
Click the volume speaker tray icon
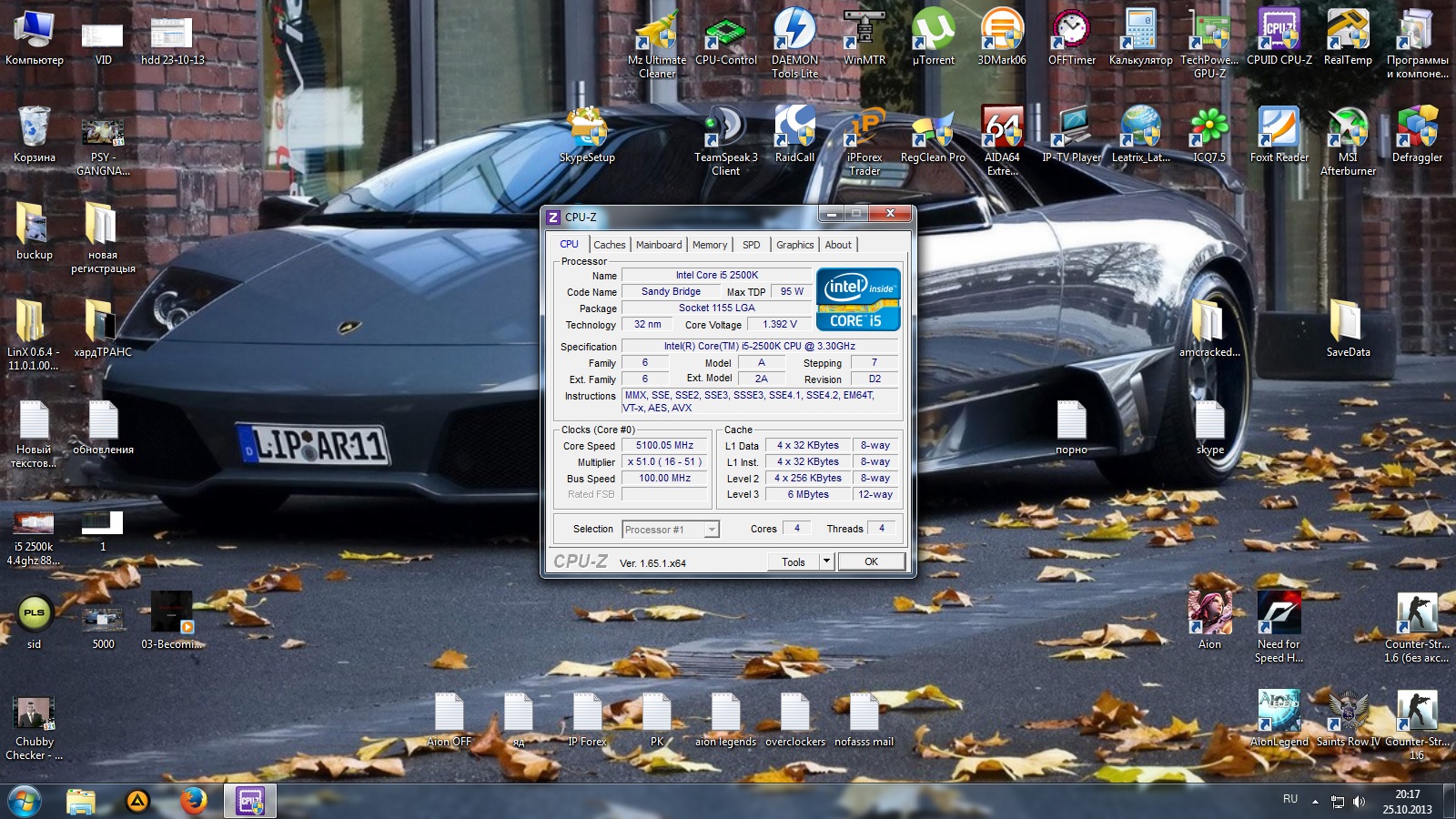click(1360, 802)
